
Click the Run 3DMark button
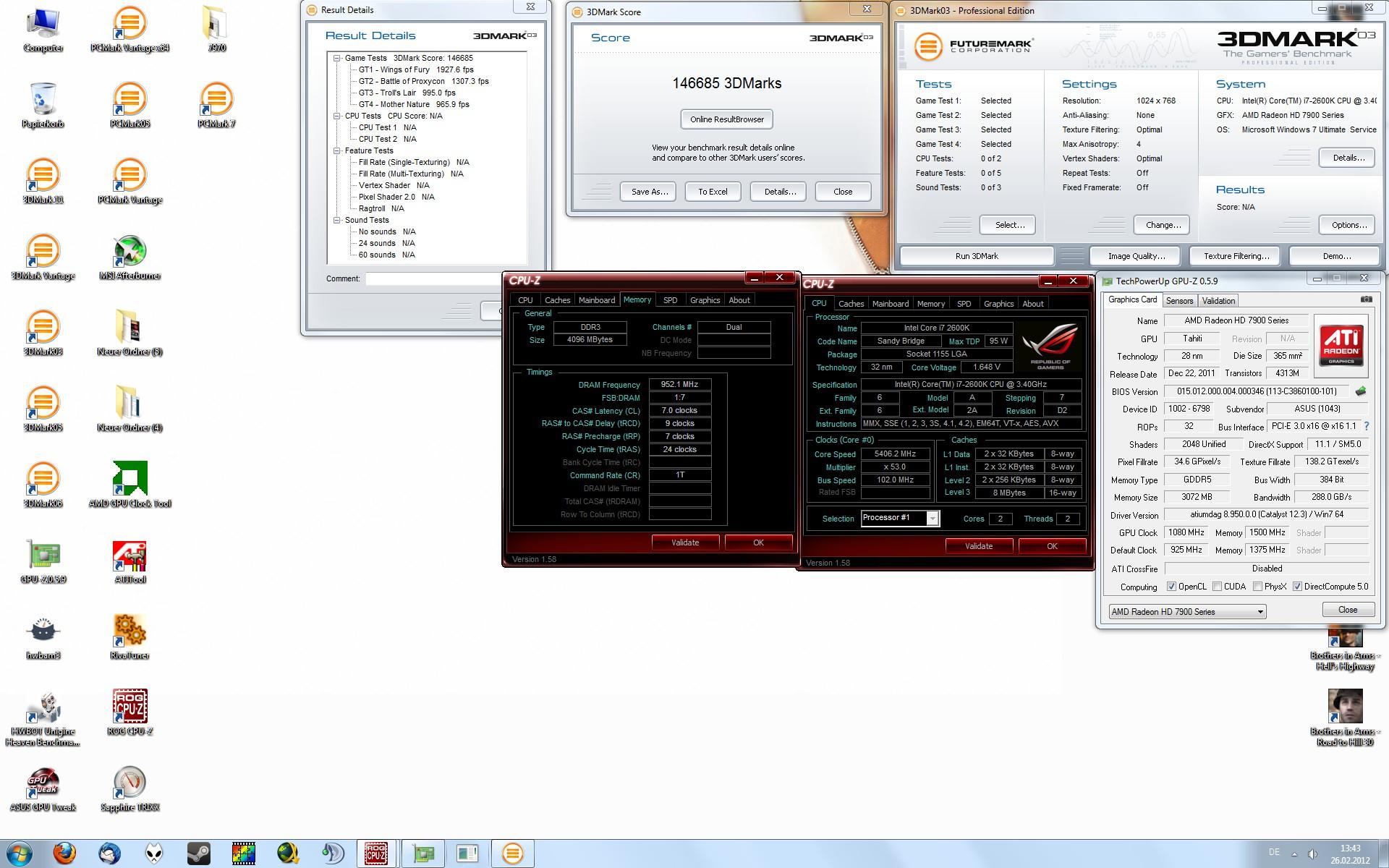coord(976,256)
